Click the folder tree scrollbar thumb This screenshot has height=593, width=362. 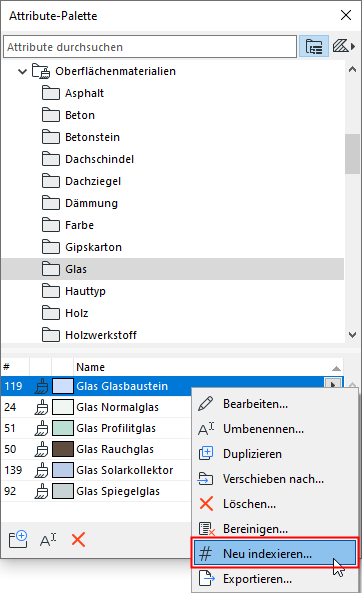click(x=352, y=154)
